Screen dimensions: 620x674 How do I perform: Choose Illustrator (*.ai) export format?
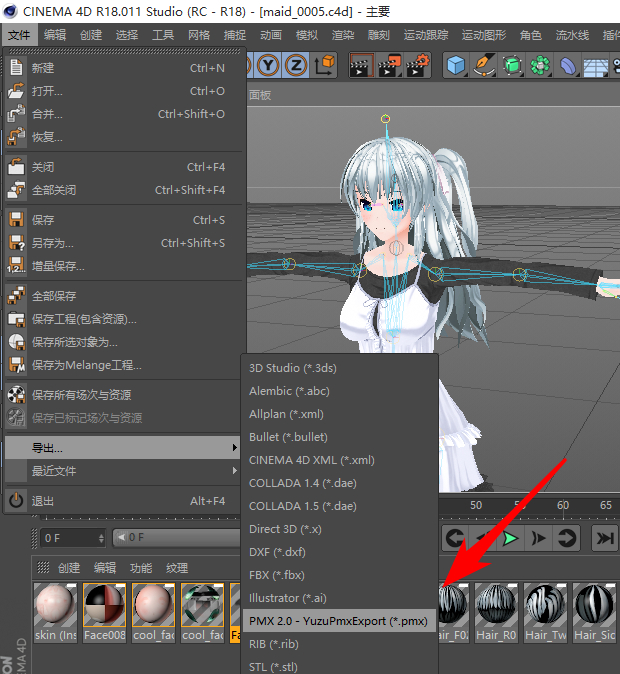coord(340,598)
